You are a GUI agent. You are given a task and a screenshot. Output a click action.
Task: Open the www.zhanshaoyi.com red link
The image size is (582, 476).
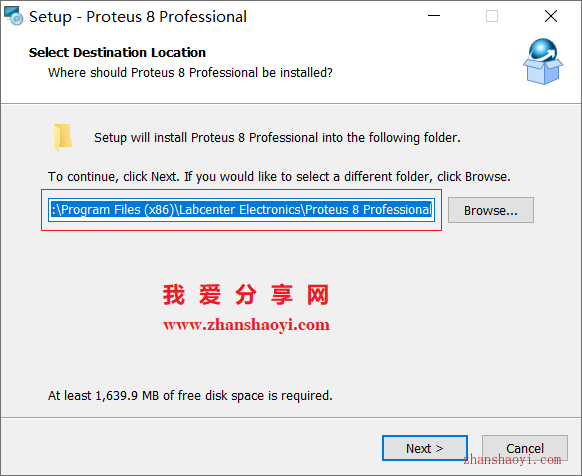(246, 325)
